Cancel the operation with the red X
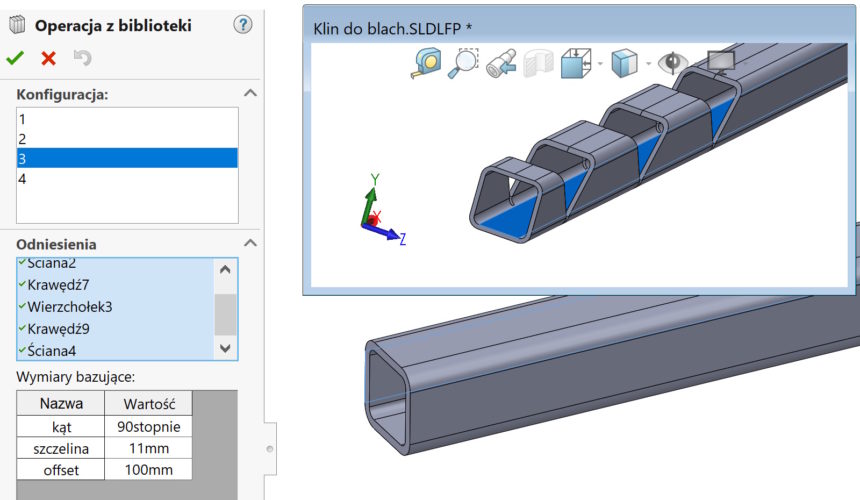Image resolution: width=860 pixels, height=500 pixels. pyautogui.click(x=48, y=59)
